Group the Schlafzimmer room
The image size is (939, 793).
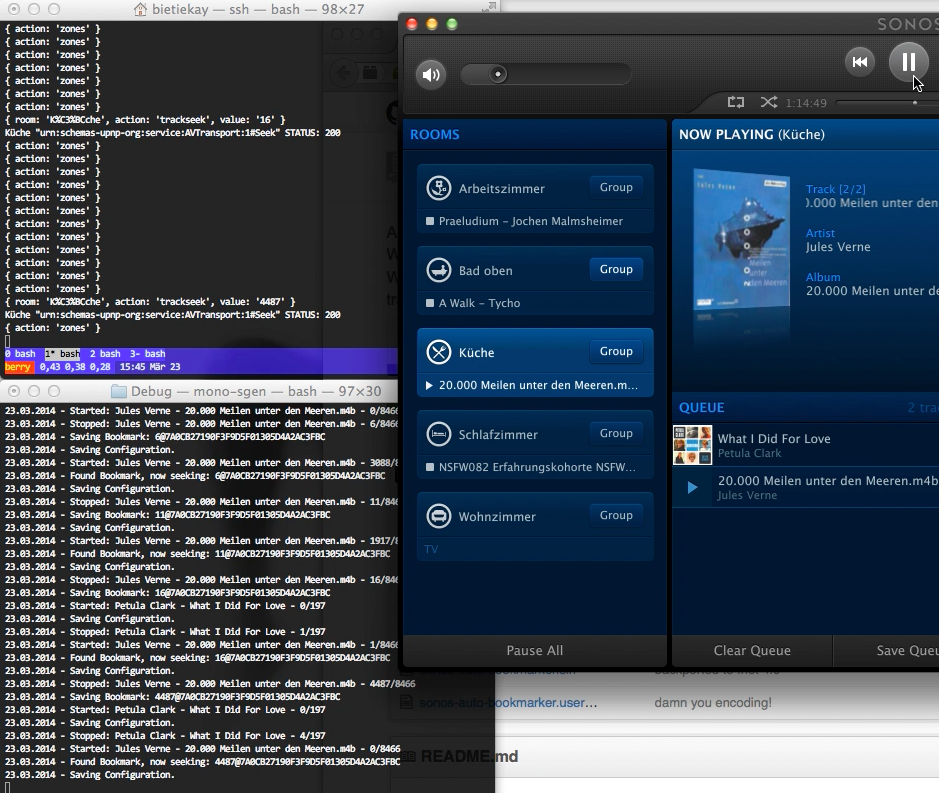tap(616, 434)
